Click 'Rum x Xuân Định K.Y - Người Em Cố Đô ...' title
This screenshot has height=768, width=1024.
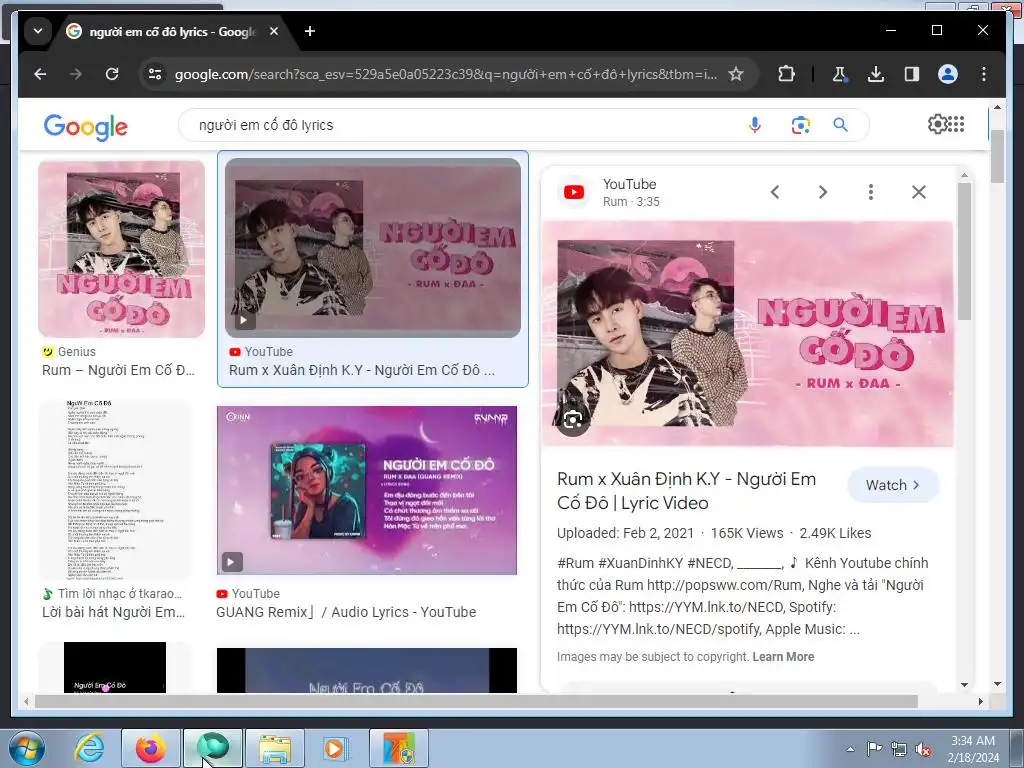362,370
